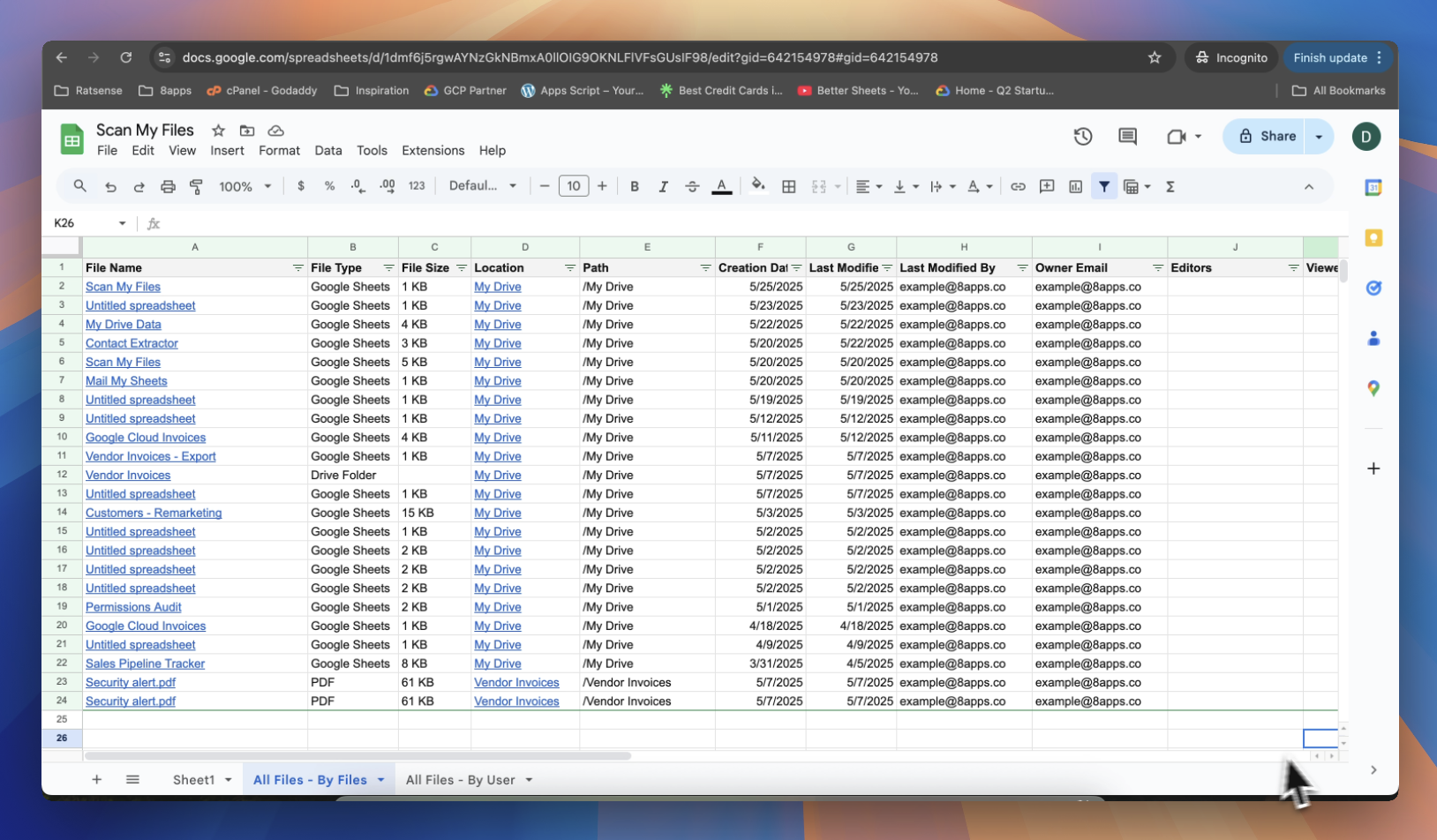The height and width of the screenshot is (840, 1437).
Task: Open the functions sigma icon
Action: tap(1170, 186)
